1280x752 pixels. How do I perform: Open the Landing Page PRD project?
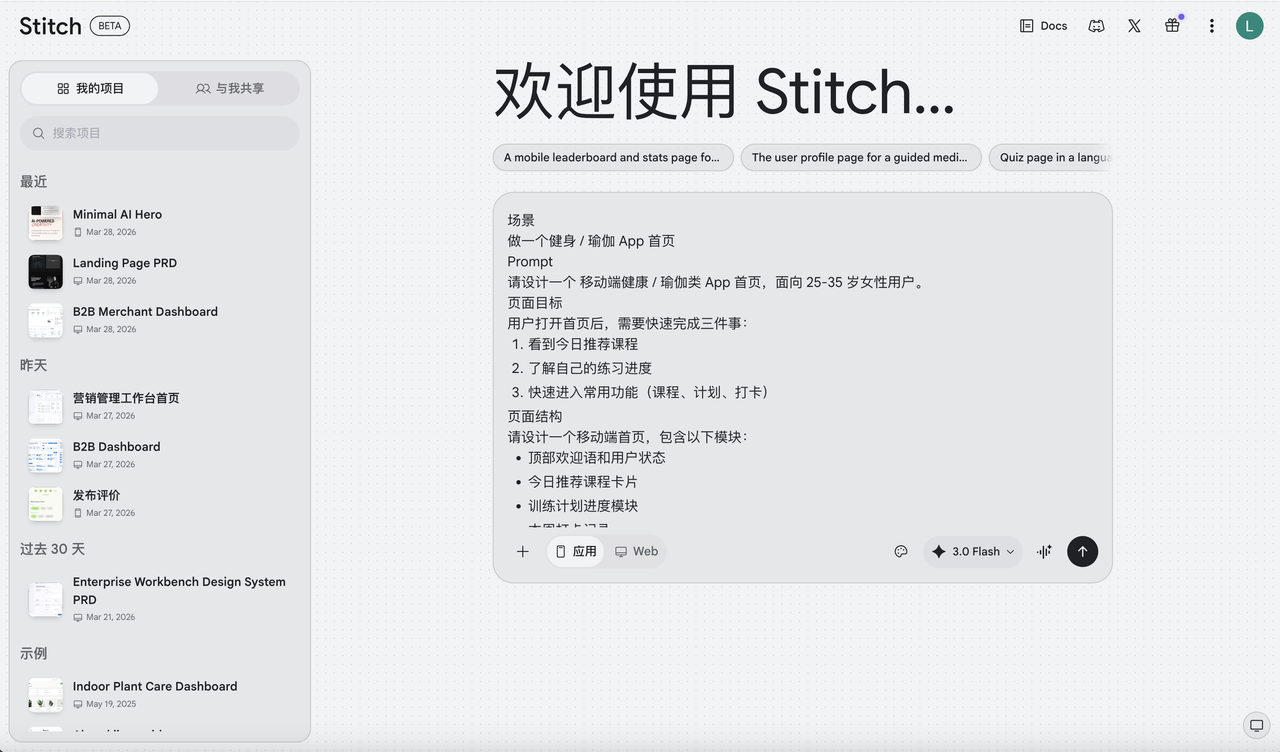coord(160,271)
